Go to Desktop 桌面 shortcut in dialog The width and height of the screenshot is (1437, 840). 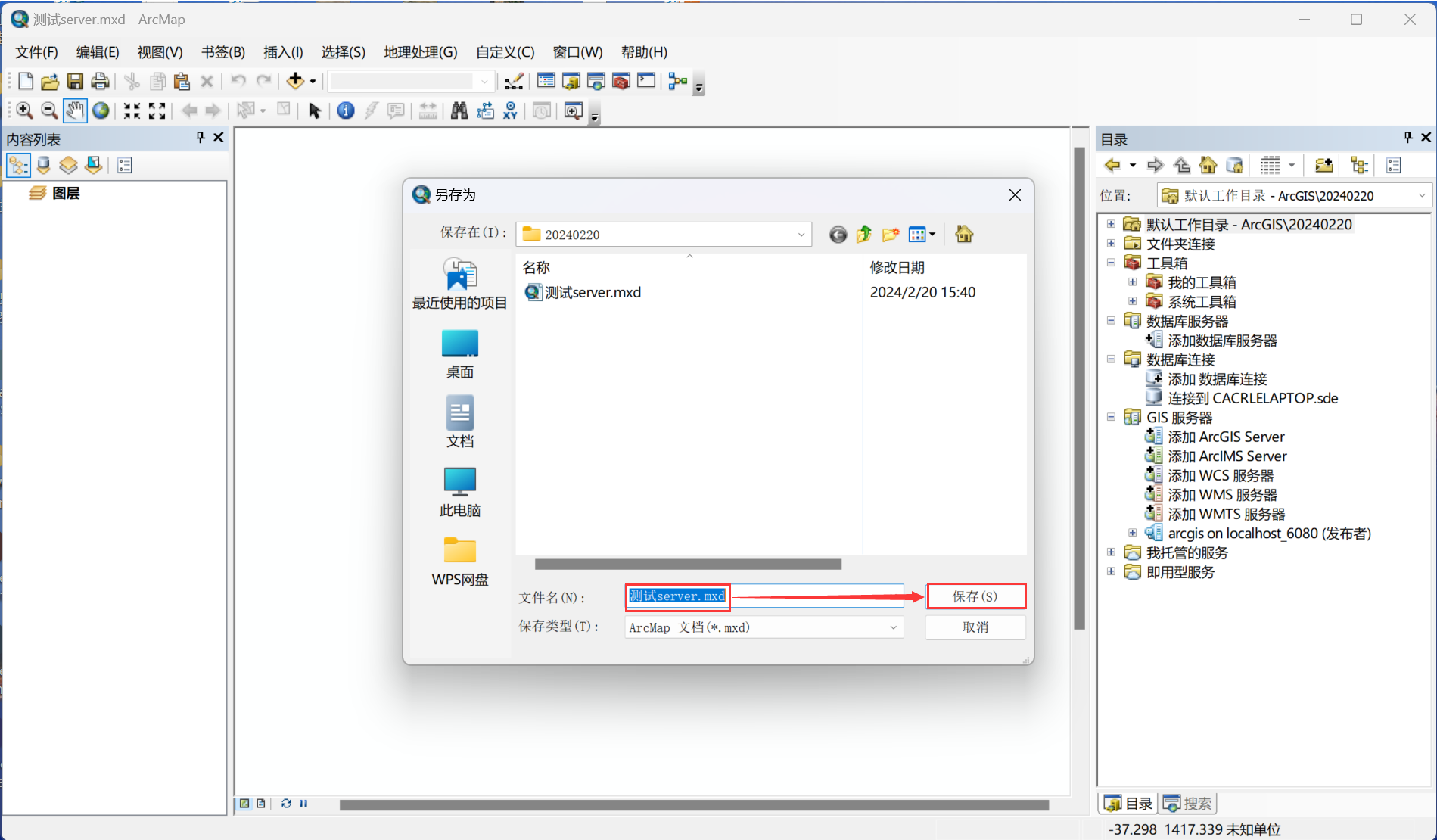click(x=459, y=354)
